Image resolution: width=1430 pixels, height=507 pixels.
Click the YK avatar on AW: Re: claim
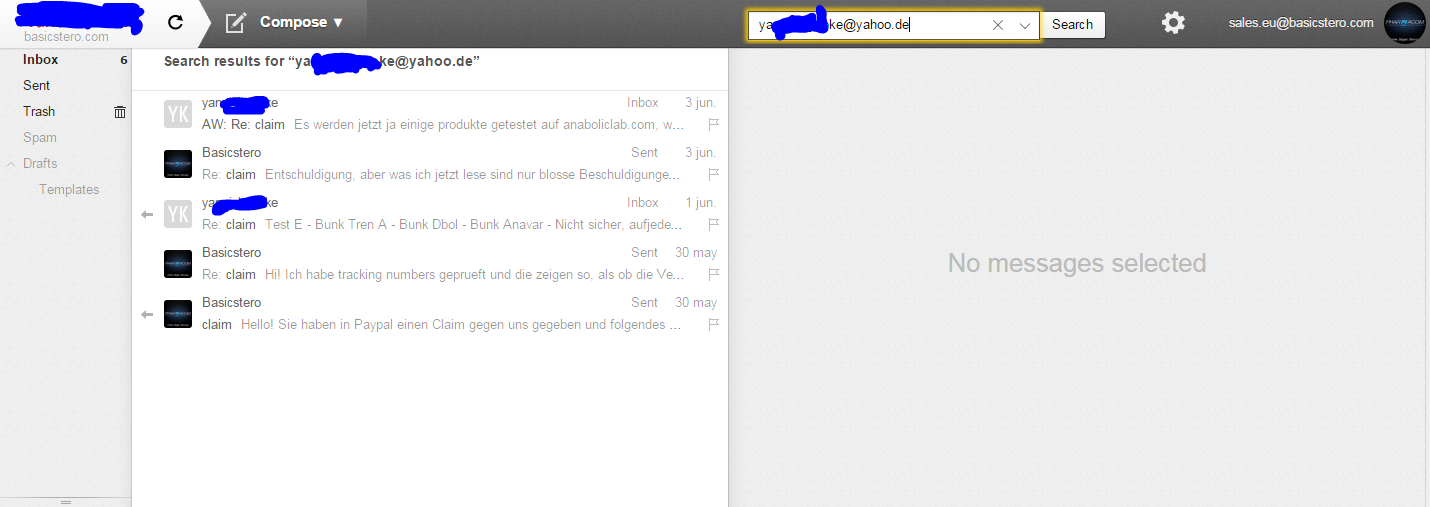tap(177, 114)
